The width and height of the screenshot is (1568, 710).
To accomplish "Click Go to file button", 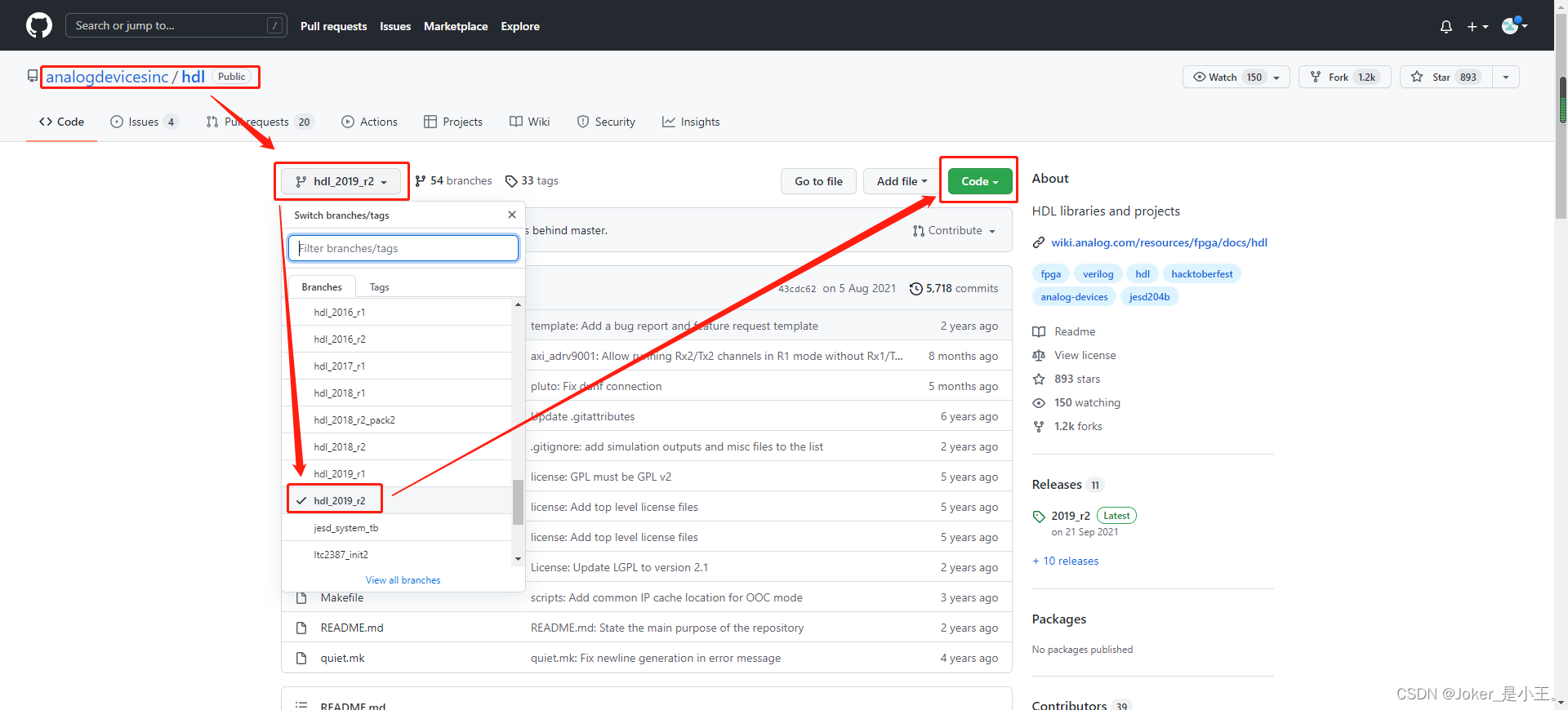I will (x=818, y=181).
